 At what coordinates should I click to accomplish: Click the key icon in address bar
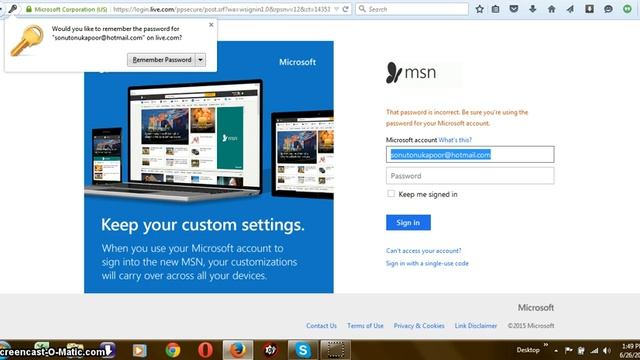[13, 9]
